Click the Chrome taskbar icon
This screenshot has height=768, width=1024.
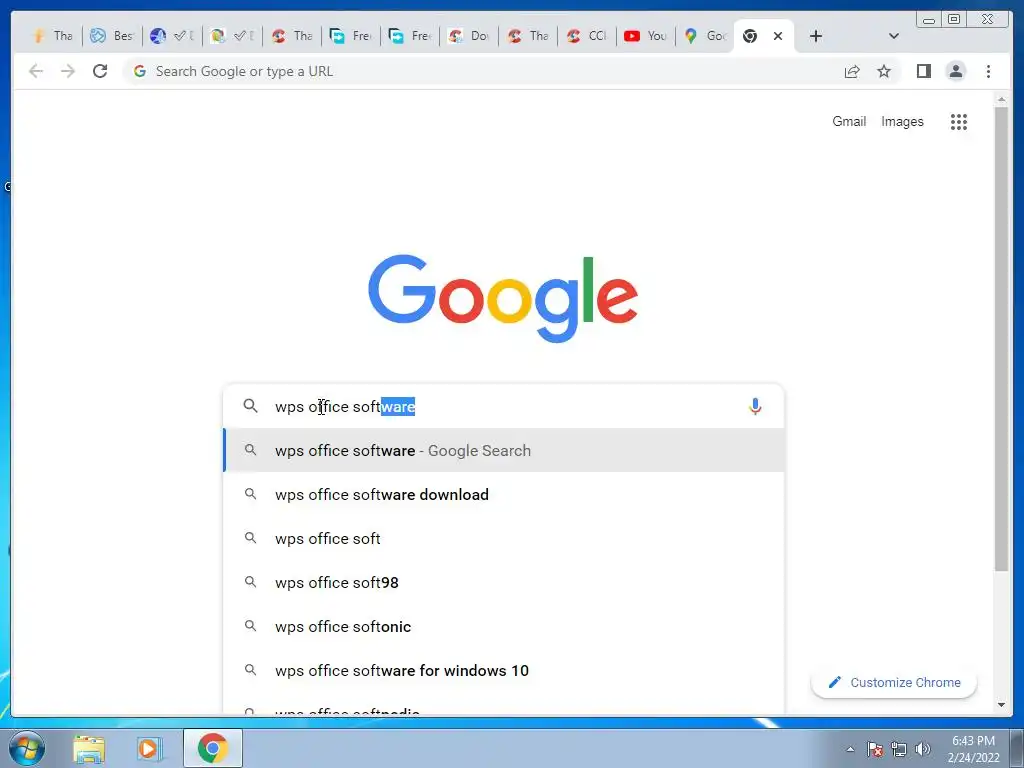pyautogui.click(x=212, y=748)
